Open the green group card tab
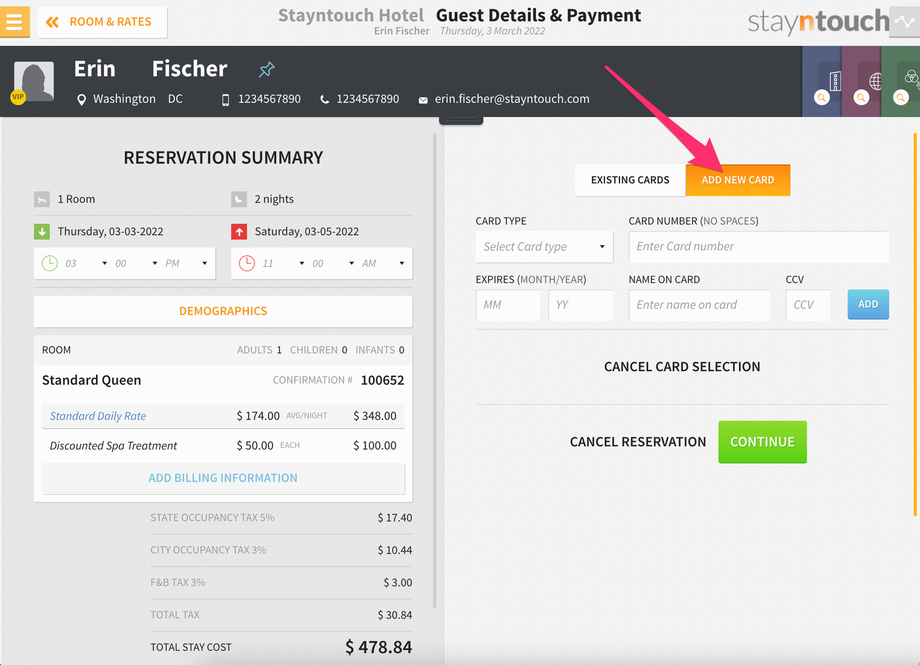 coord(901,82)
